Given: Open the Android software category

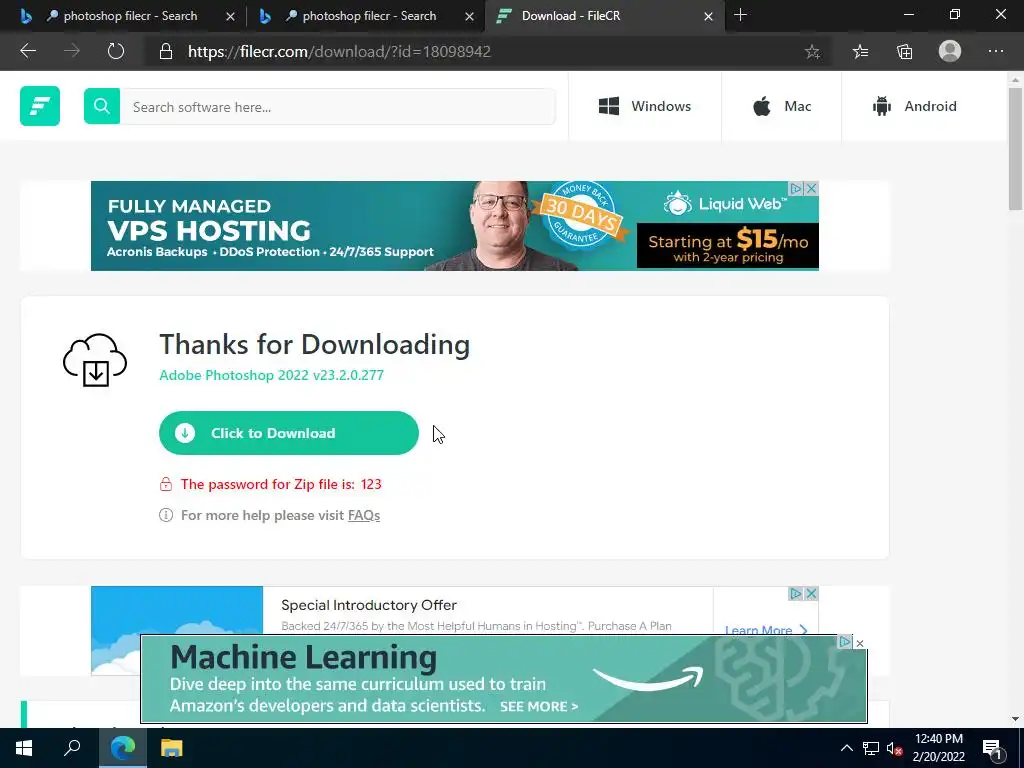Looking at the screenshot, I should [x=914, y=106].
